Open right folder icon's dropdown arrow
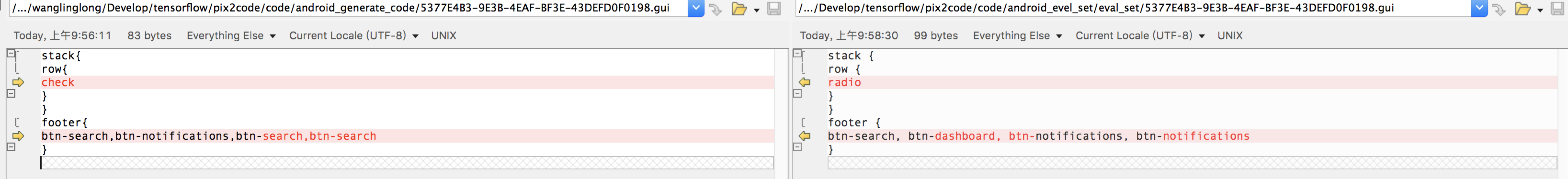Screen dimensions: 1568x179 1540,10
